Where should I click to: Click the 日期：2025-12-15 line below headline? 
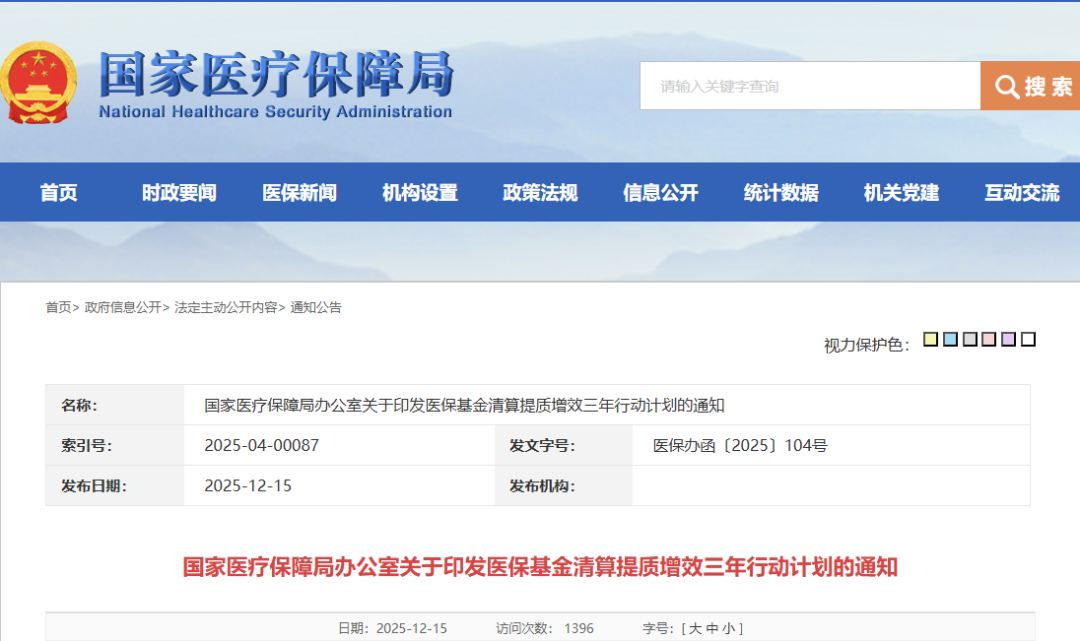click(x=393, y=629)
